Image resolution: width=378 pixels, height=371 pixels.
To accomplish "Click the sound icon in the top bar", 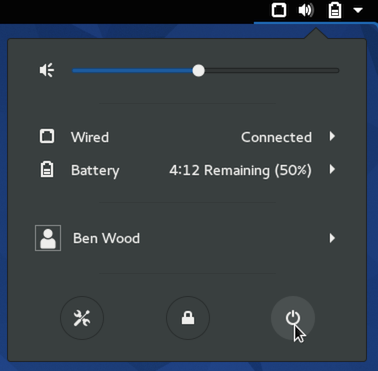I will pyautogui.click(x=306, y=10).
